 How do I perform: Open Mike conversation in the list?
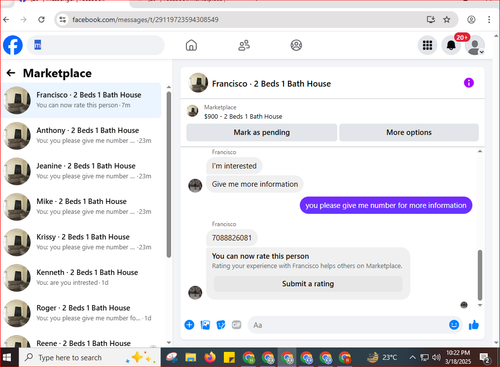pyautogui.click(x=82, y=207)
